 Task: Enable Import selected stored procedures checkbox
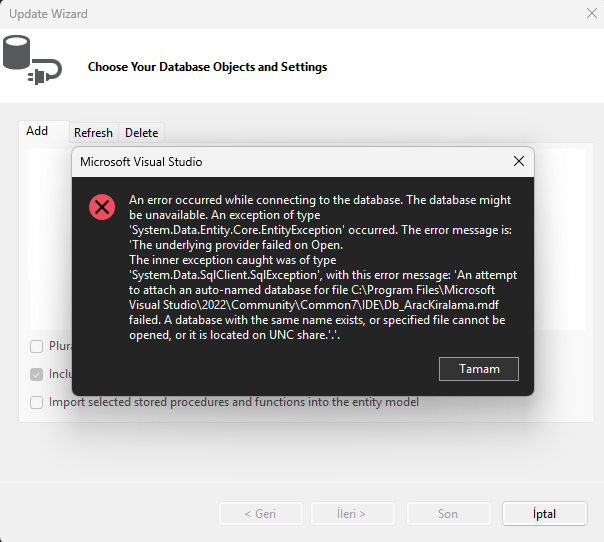point(37,403)
